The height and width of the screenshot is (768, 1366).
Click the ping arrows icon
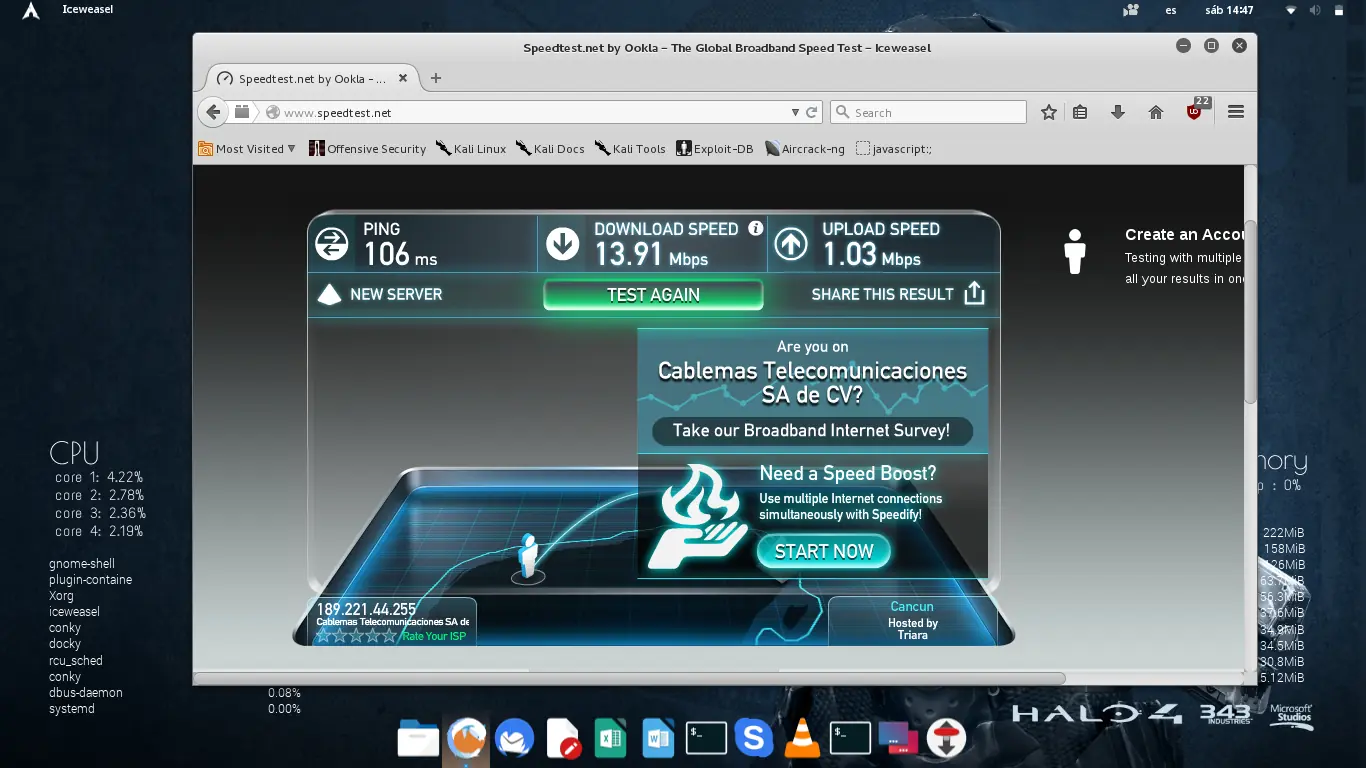(331, 244)
